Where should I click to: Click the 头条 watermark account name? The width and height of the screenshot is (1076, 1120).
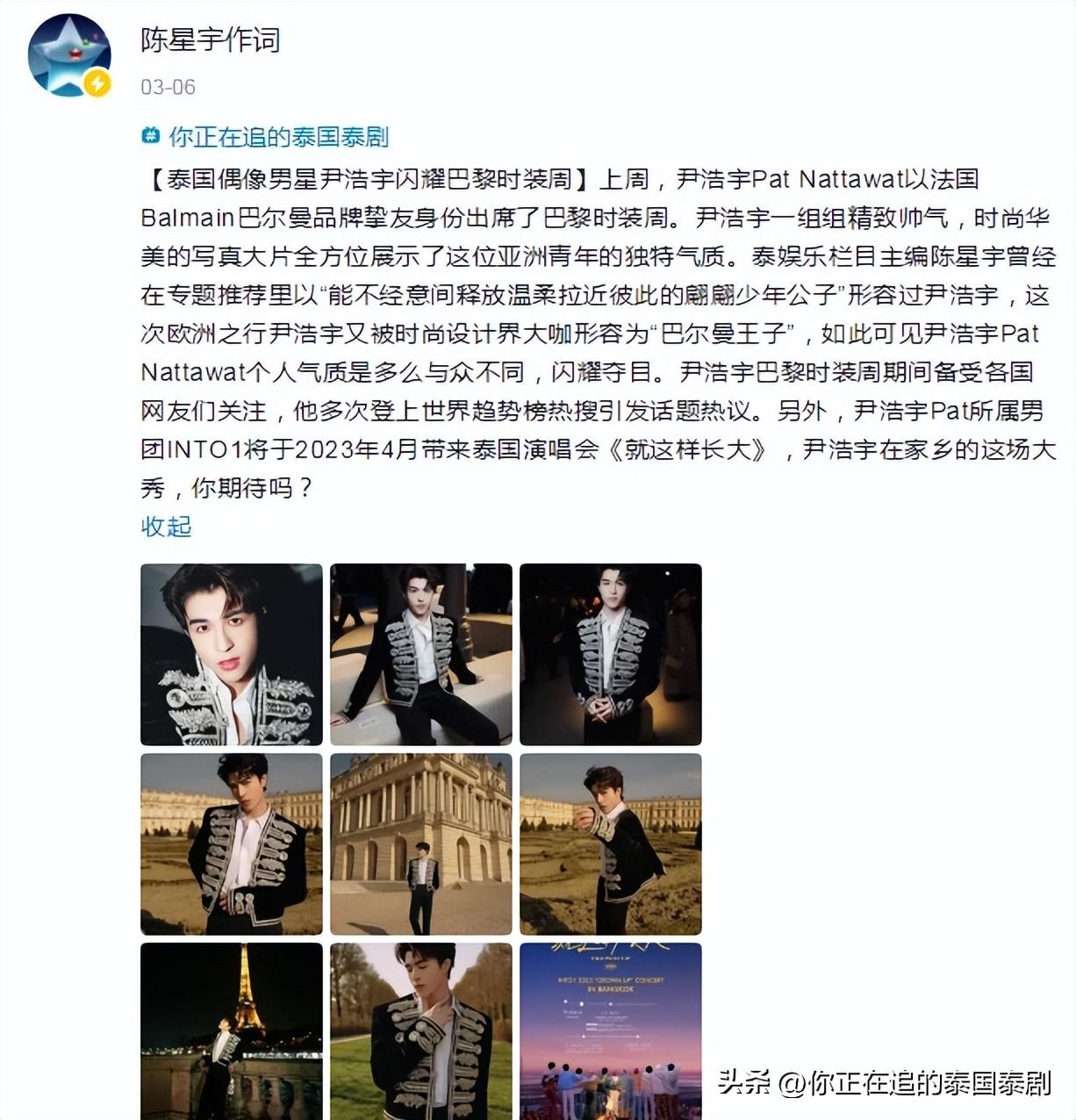(x=885, y=1082)
